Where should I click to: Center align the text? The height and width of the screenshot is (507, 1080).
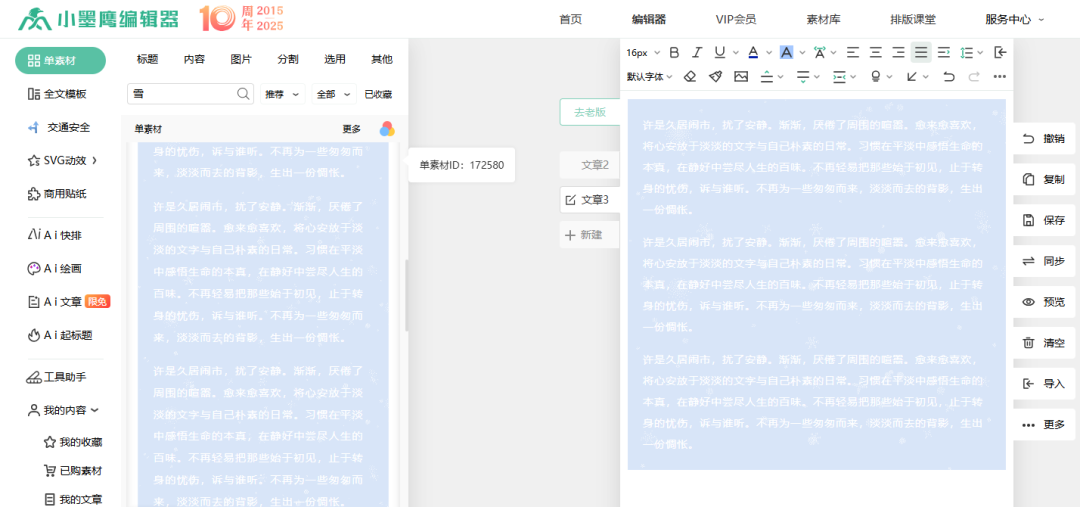tap(875, 52)
